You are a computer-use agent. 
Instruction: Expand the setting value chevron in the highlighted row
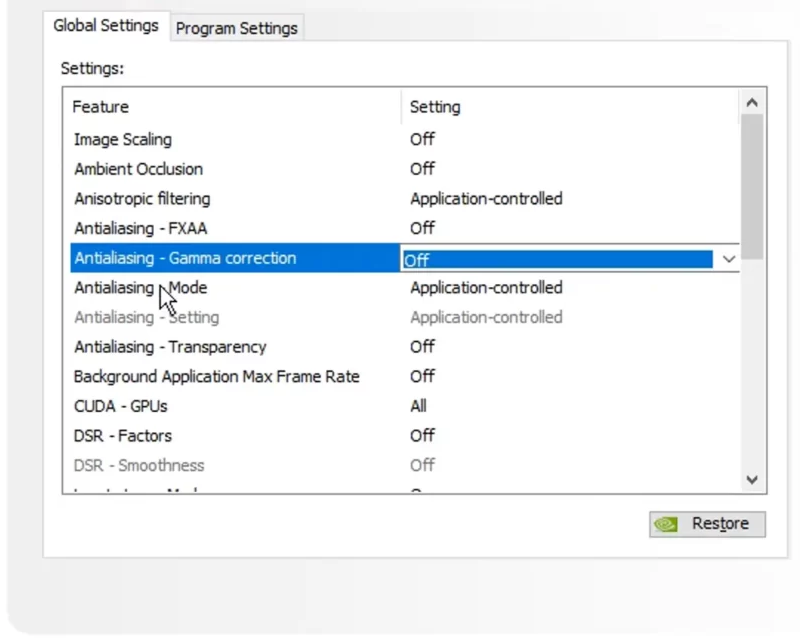pyautogui.click(x=730, y=258)
